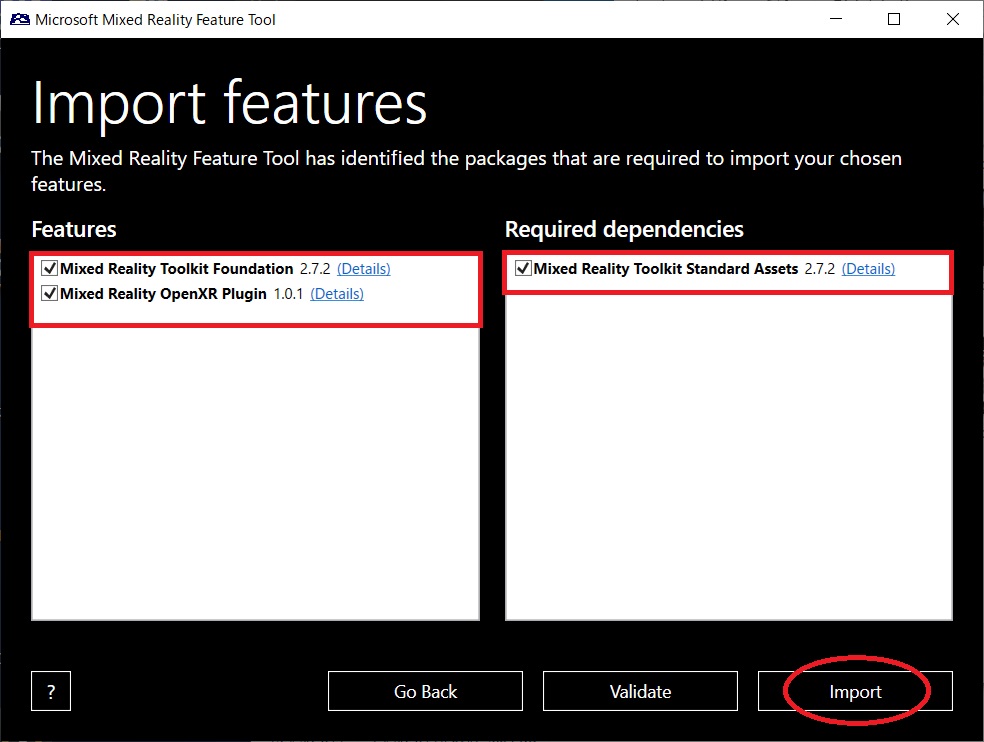Click the Import button
Viewport: 984px width, 742px height.
855,691
